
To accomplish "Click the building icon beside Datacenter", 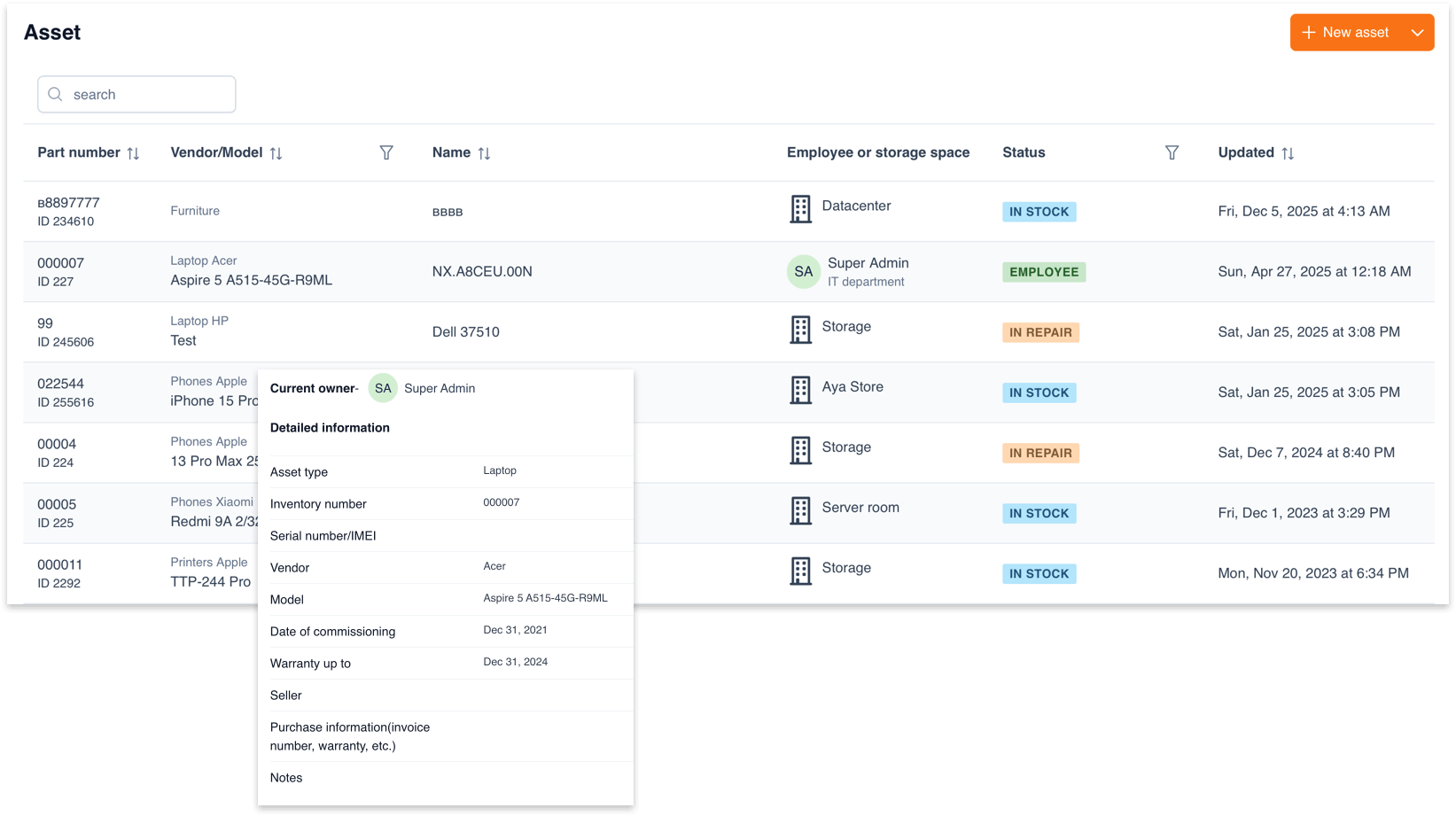I will (801, 209).
